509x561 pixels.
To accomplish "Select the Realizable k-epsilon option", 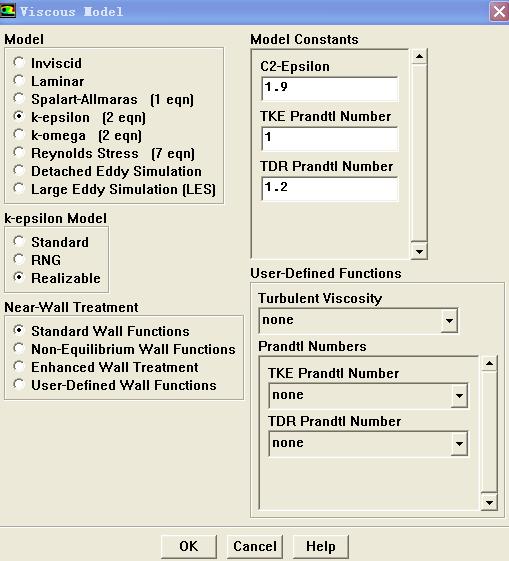I will (19, 278).
